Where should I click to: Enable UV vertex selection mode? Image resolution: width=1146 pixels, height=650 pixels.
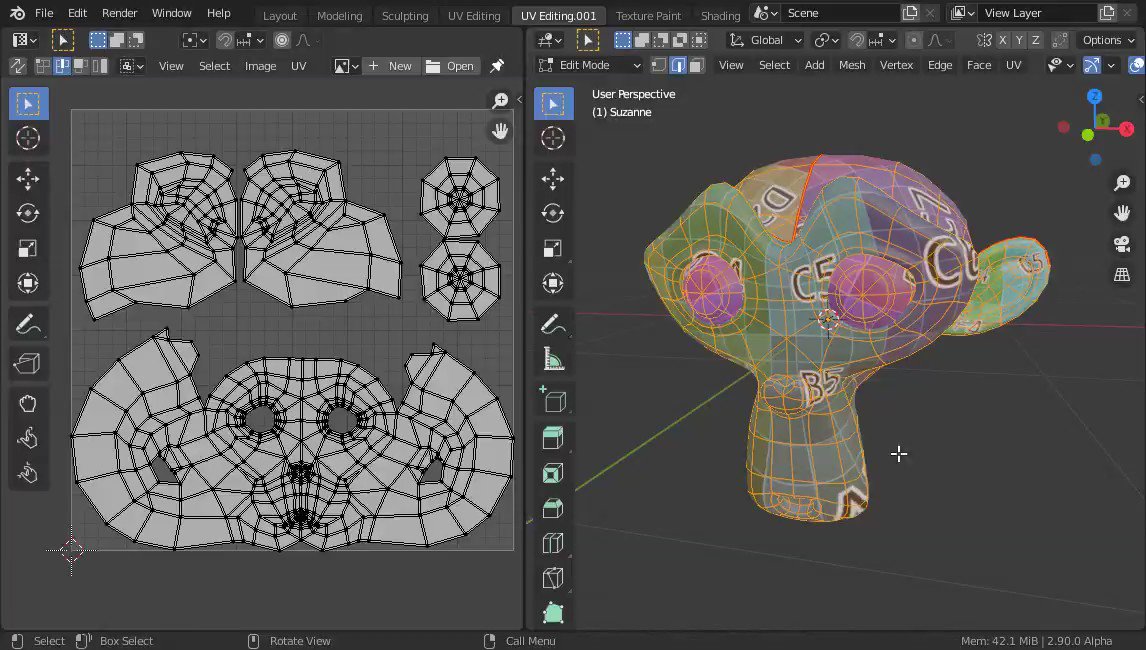tap(43, 66)
